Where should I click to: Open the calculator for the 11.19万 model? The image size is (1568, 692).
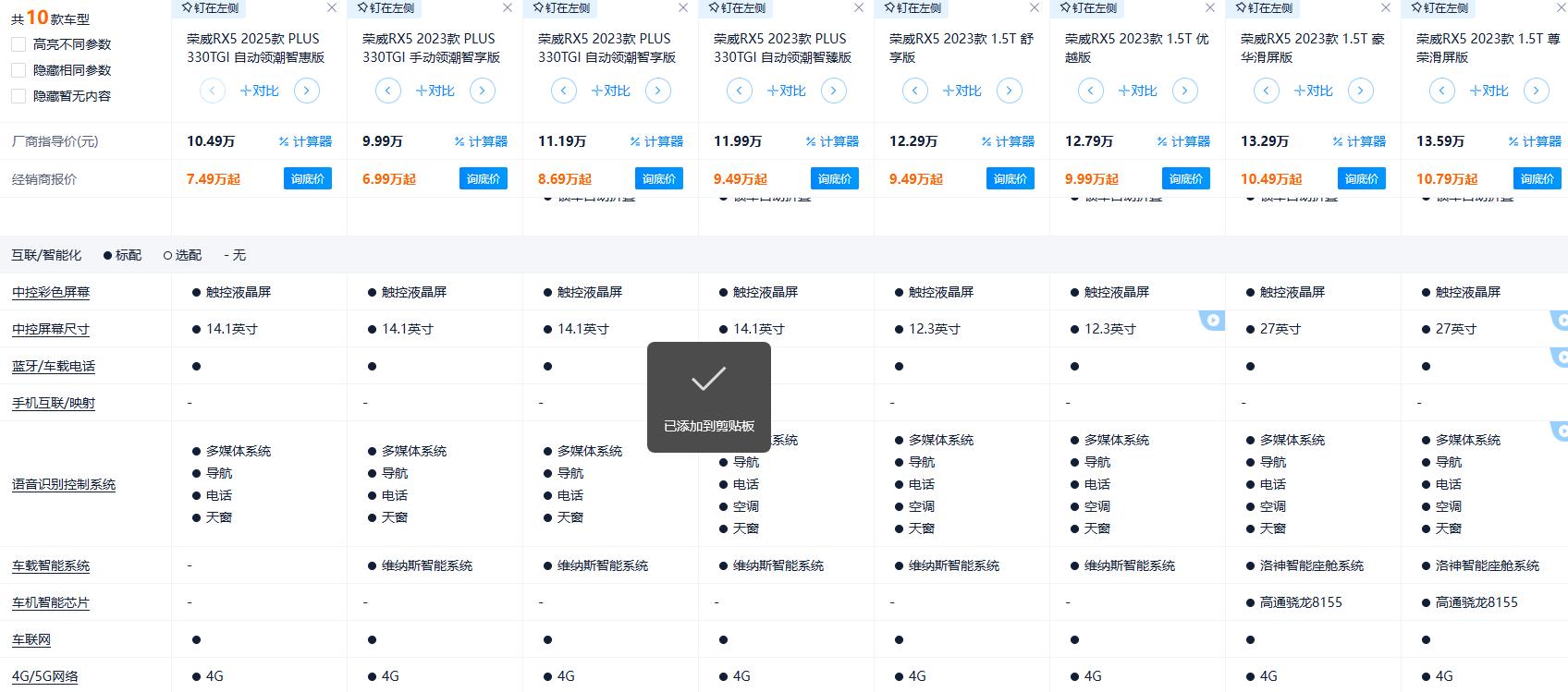tap(656, 141)
